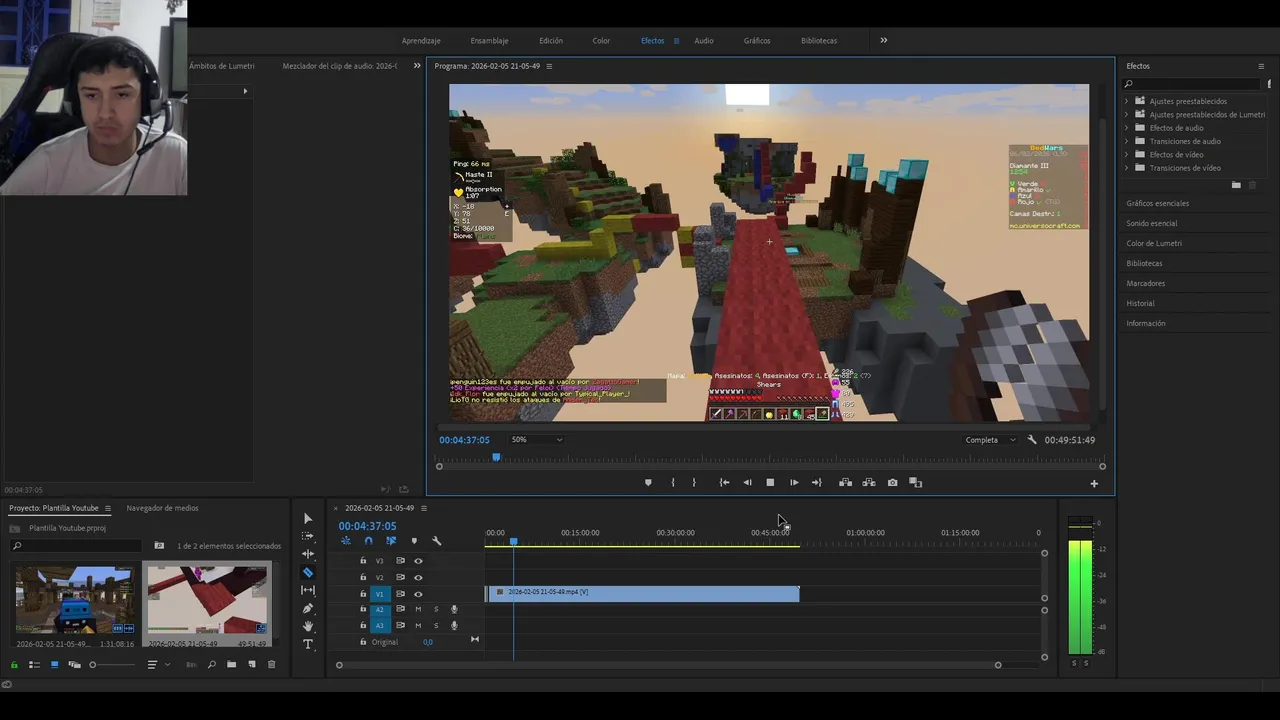Go to Out point
The height and width of the screenshot is (720, 1280).
(x=817, y=483)
